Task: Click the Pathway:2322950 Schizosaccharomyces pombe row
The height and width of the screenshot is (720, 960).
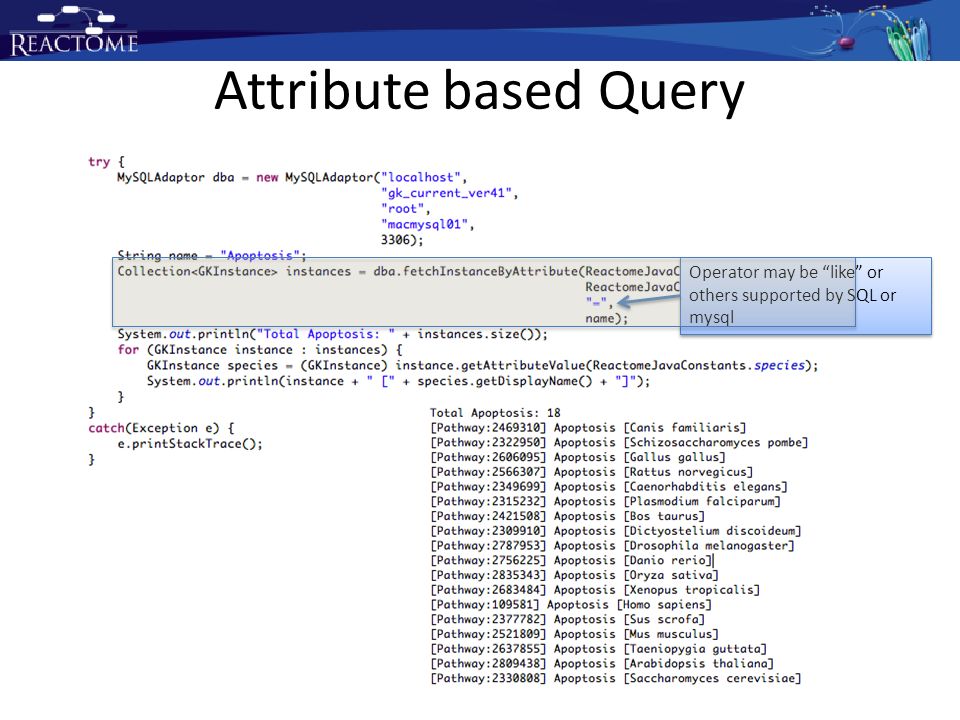Action: click(x=619, y=442)
